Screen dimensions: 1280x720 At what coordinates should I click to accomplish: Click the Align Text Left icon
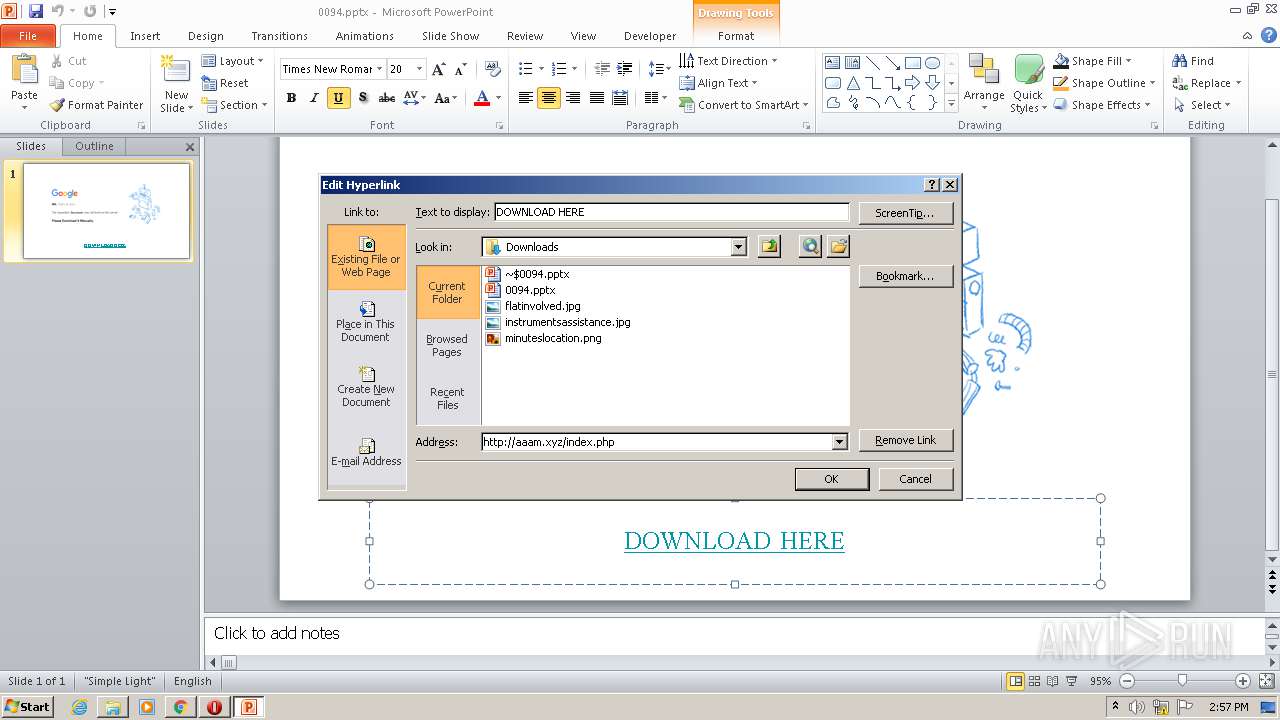(526, 98)
